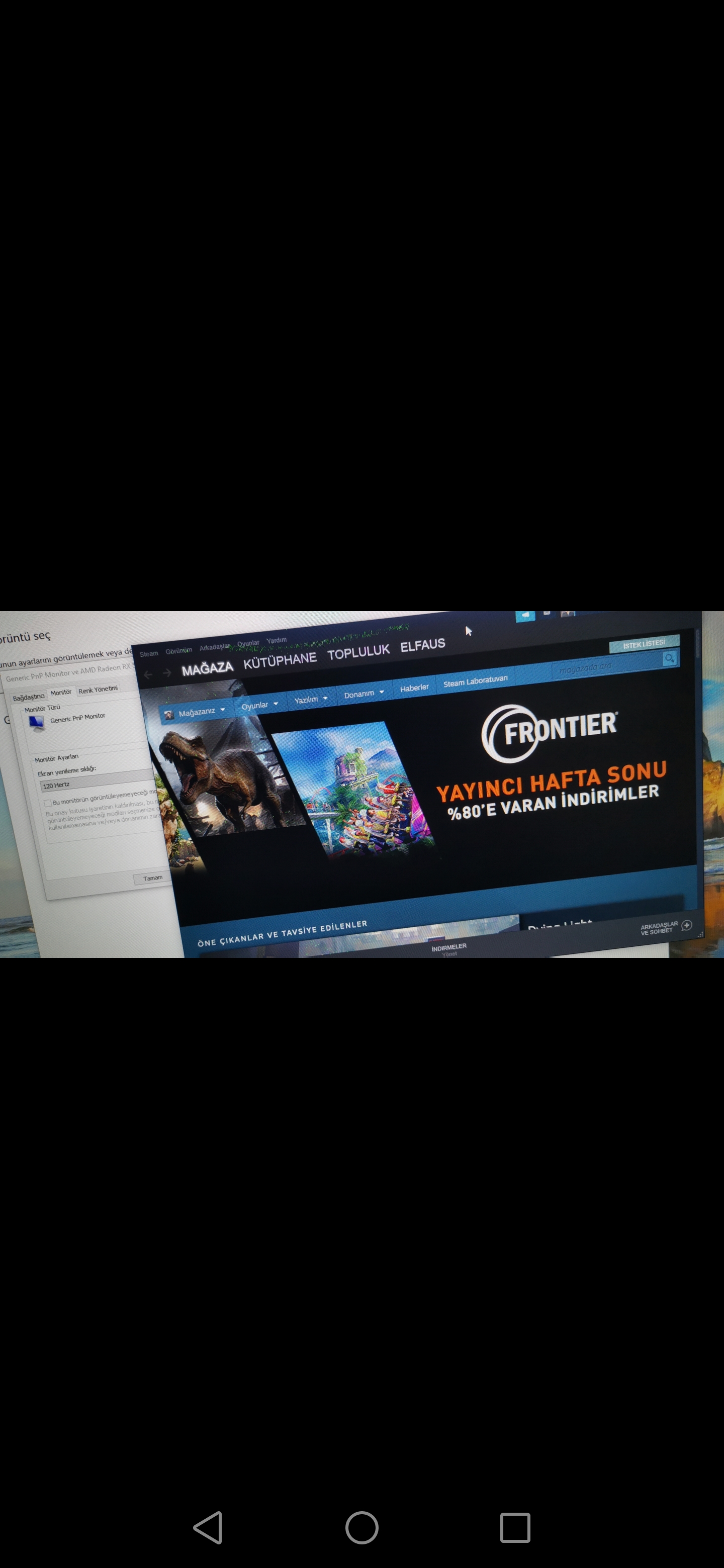Expand the Donanım dropdown
Image resolution: width=724 pixels, height=1568 pixels.
pos(364,694)
